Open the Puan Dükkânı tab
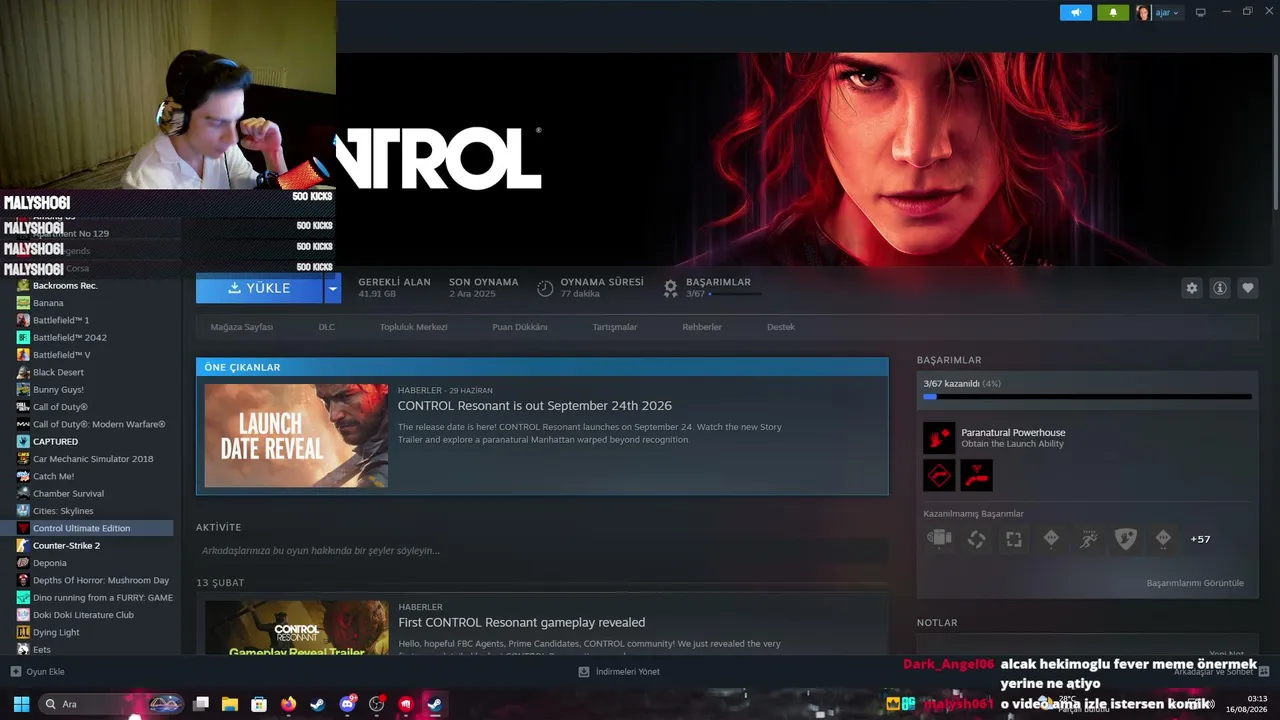This screenshot has width=1280, height=720. point(520,327)
